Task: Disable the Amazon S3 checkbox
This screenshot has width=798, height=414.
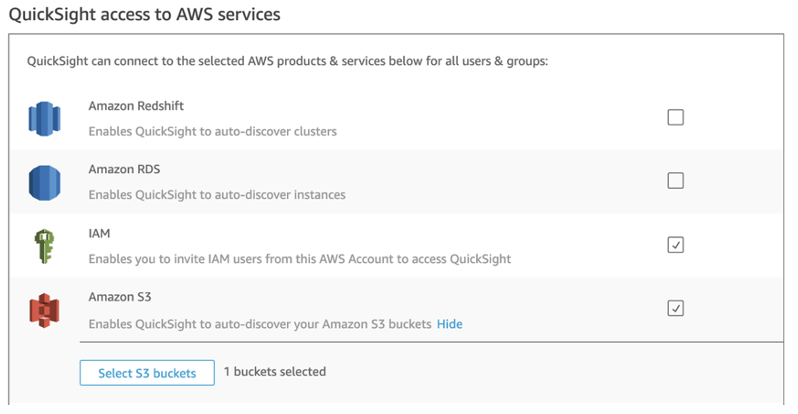Action: [675, 308]
